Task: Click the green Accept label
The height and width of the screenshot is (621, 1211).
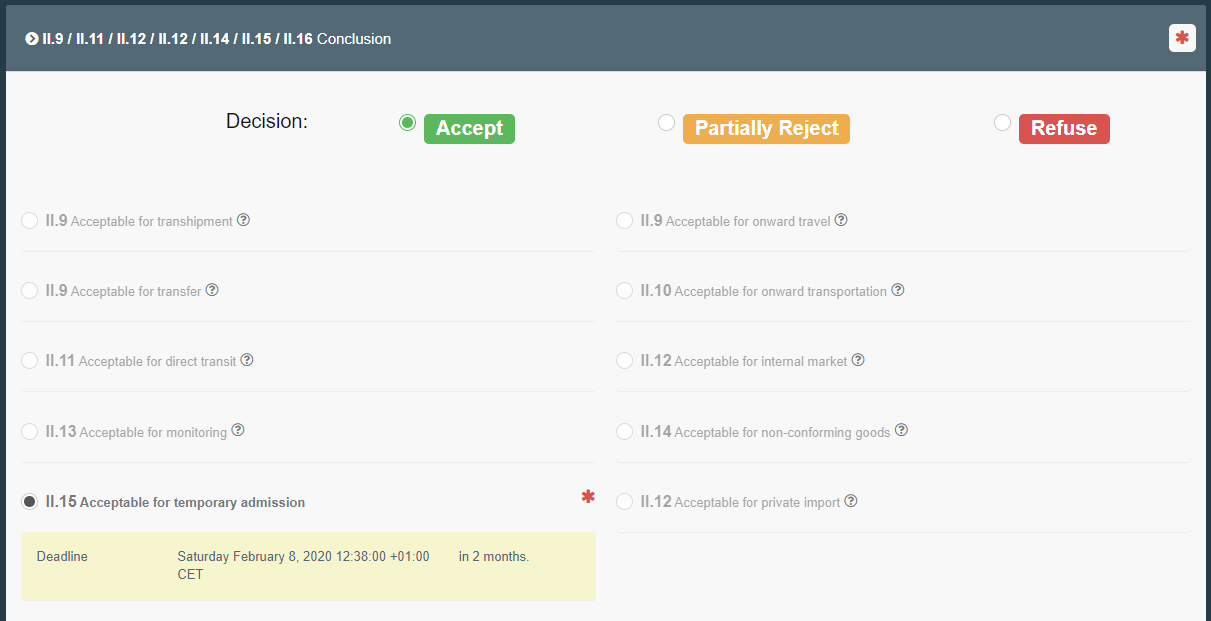Action: (469, 129)
